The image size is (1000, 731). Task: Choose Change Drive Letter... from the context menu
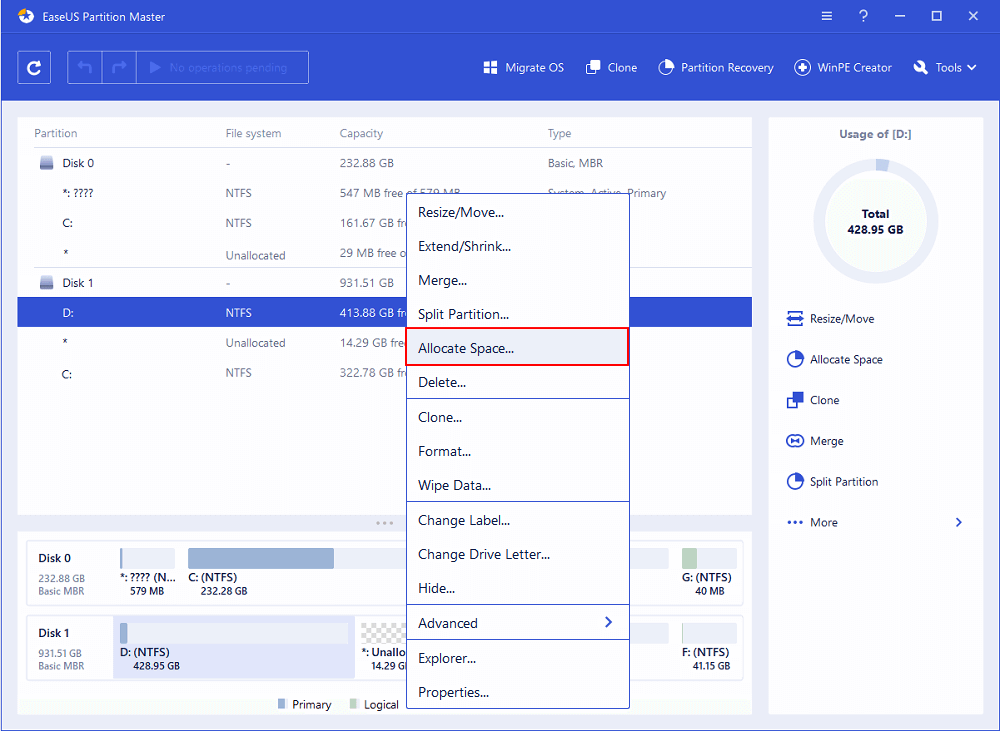point(518,554)
